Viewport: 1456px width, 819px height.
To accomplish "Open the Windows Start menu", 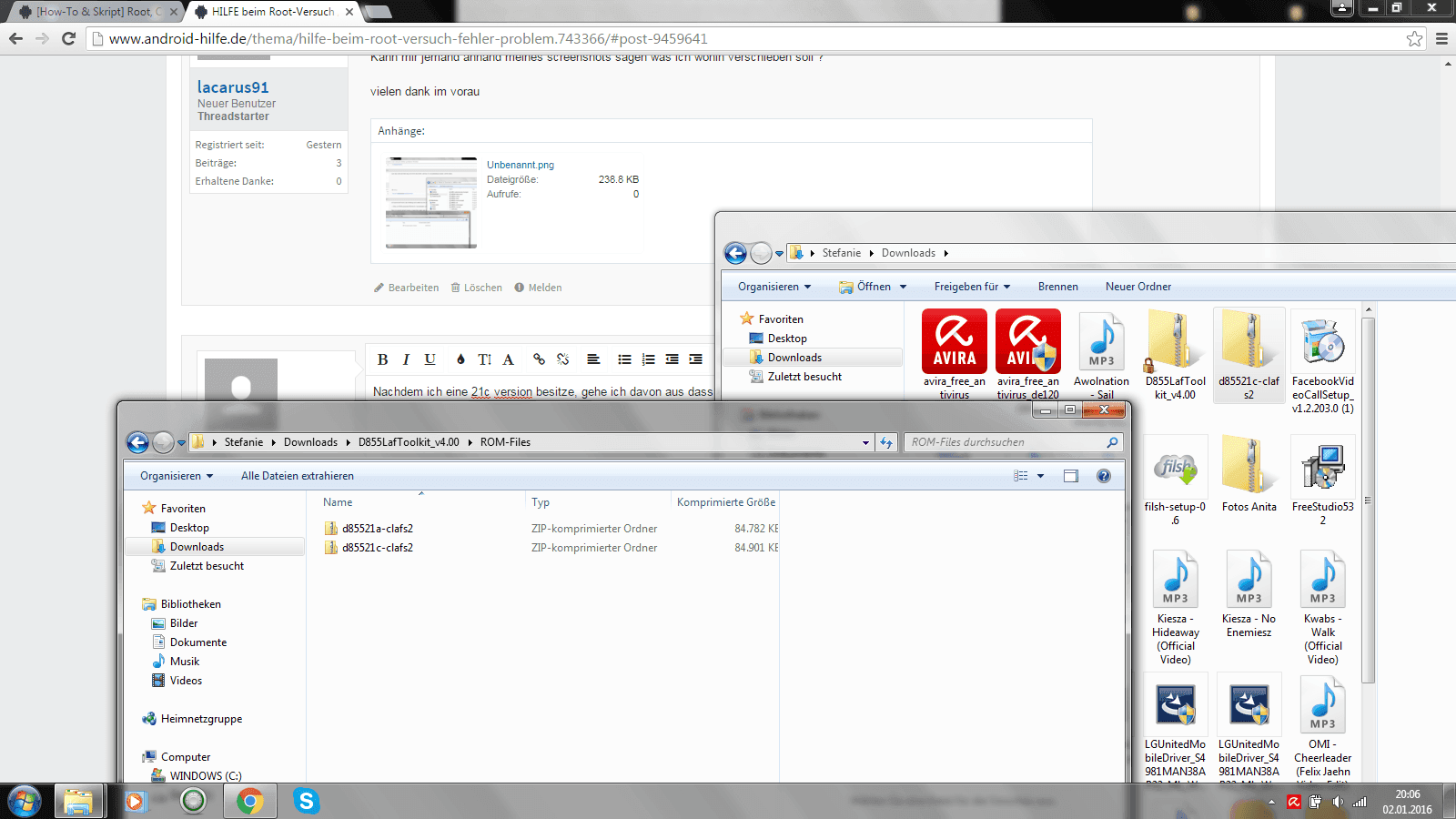I will click(25, 801).
